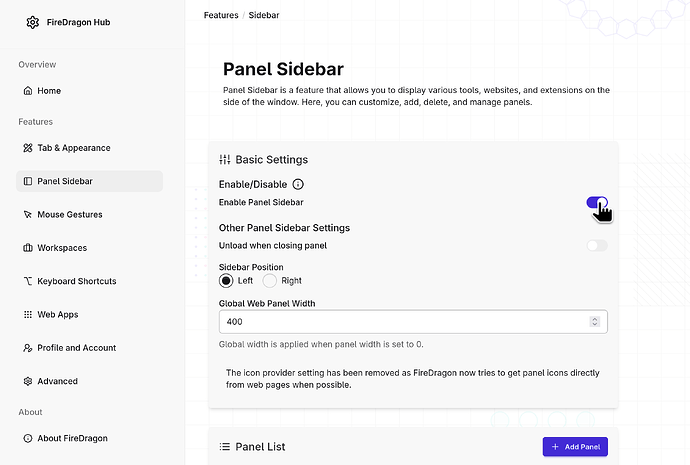Click the Features breadcrumb link
690x465 pixels.
point(220,15)
